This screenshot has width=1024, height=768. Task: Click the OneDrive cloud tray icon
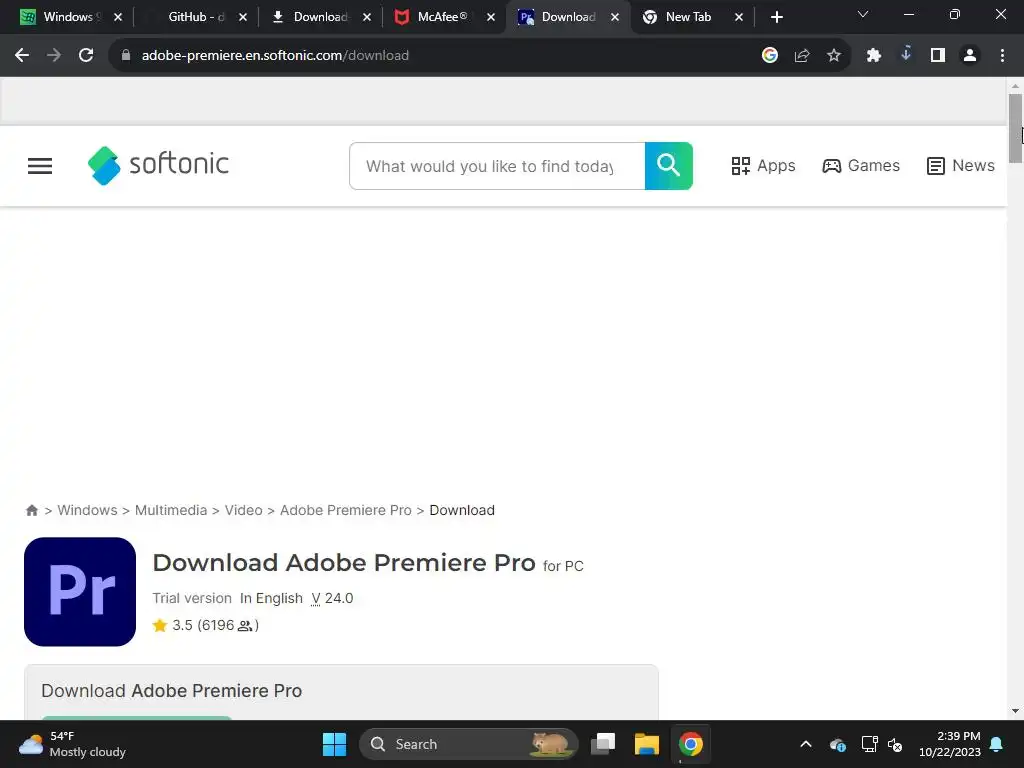point(838,744)
